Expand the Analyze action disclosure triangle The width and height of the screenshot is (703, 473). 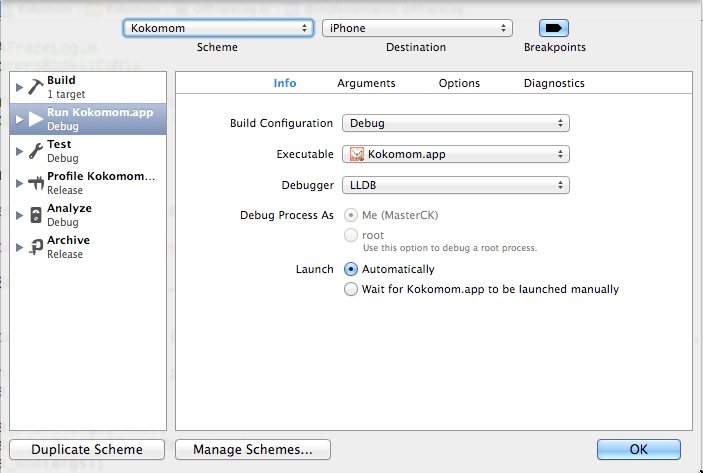19,215
